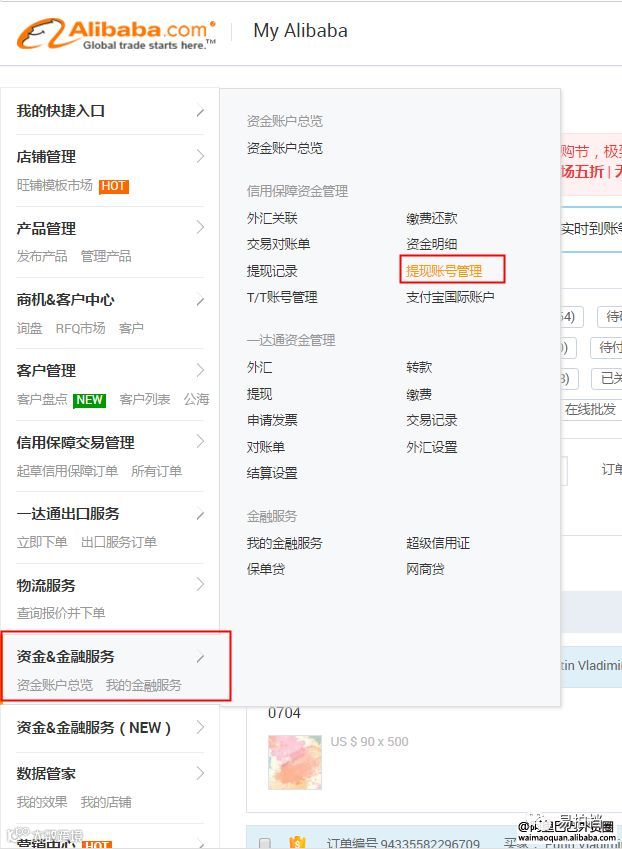Expand 物流服务 chevron arrow
The image size is (622, 849).
200,584
